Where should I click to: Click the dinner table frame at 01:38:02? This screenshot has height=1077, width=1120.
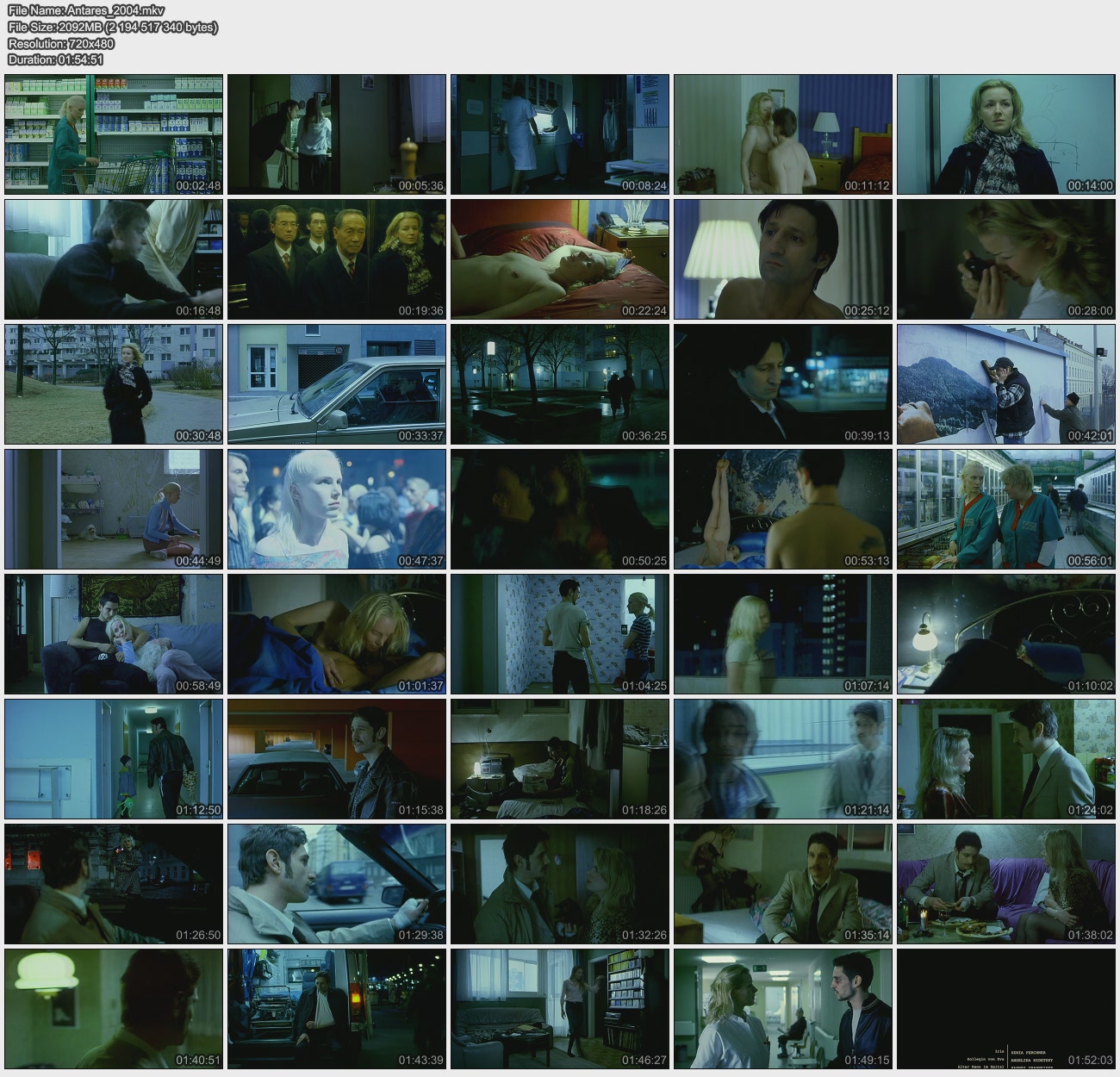(1006, 884)
